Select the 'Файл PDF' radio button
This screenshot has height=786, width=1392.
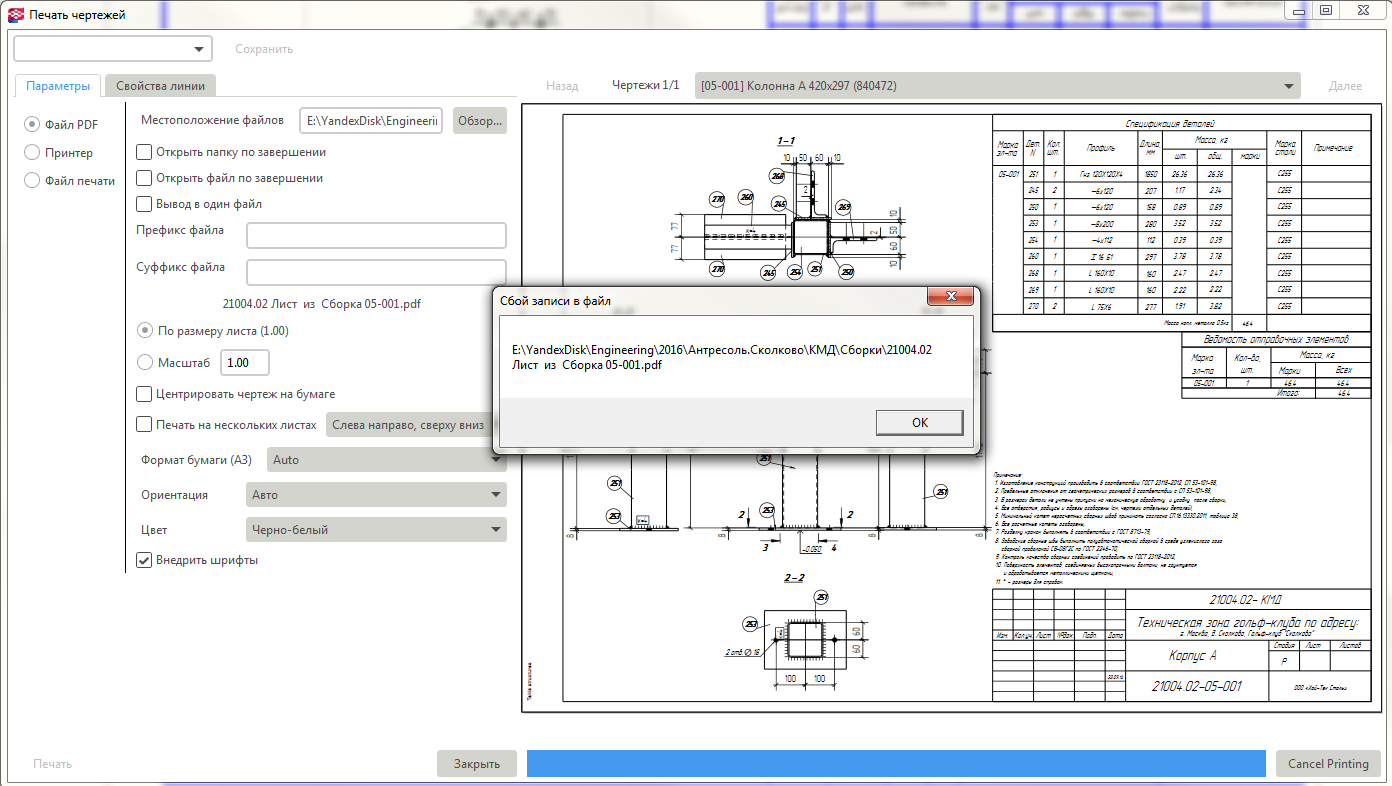click(x=33, y=125)
